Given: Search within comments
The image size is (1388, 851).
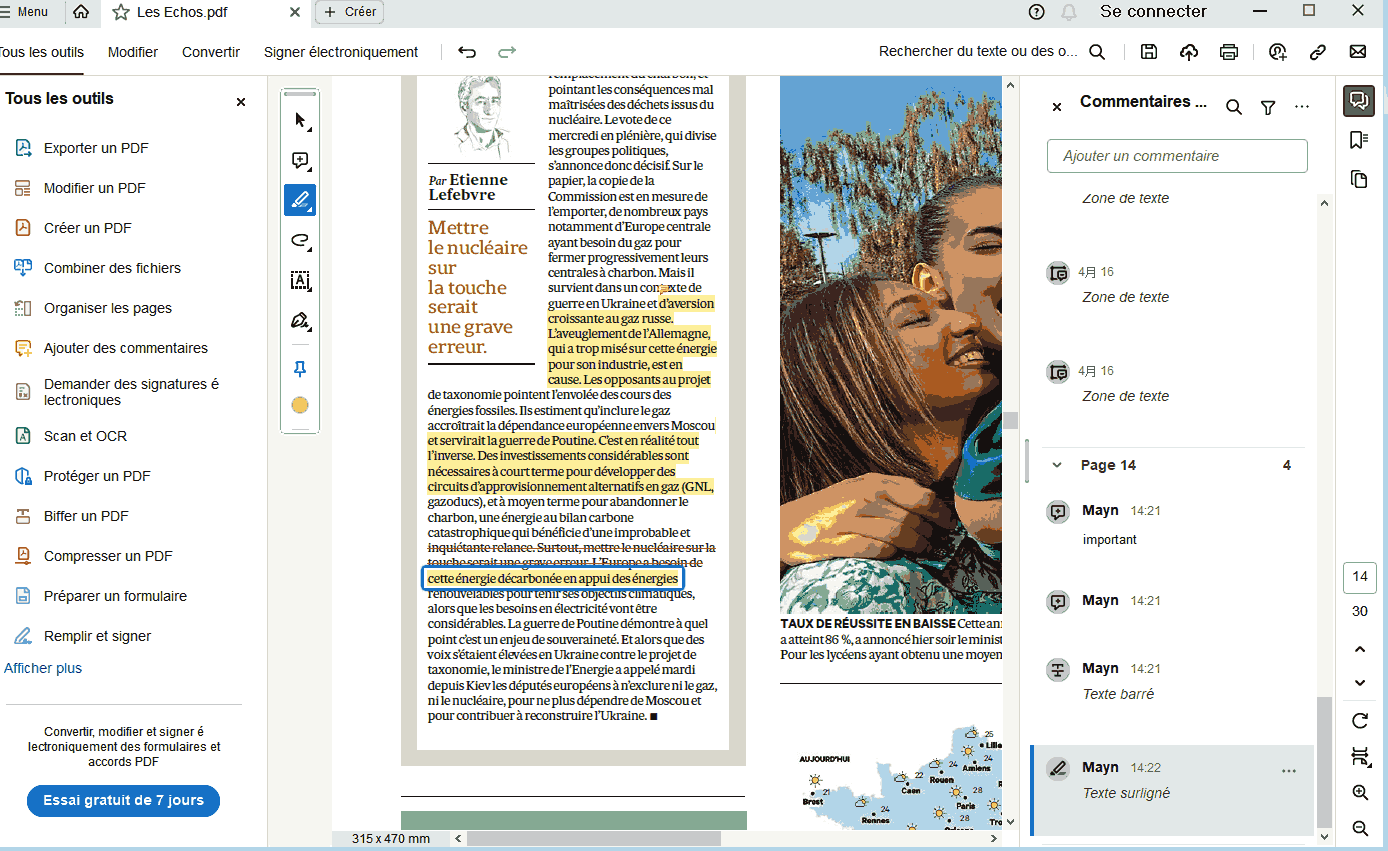Looking at the screenshot, I should click(x=1234, y=107).
